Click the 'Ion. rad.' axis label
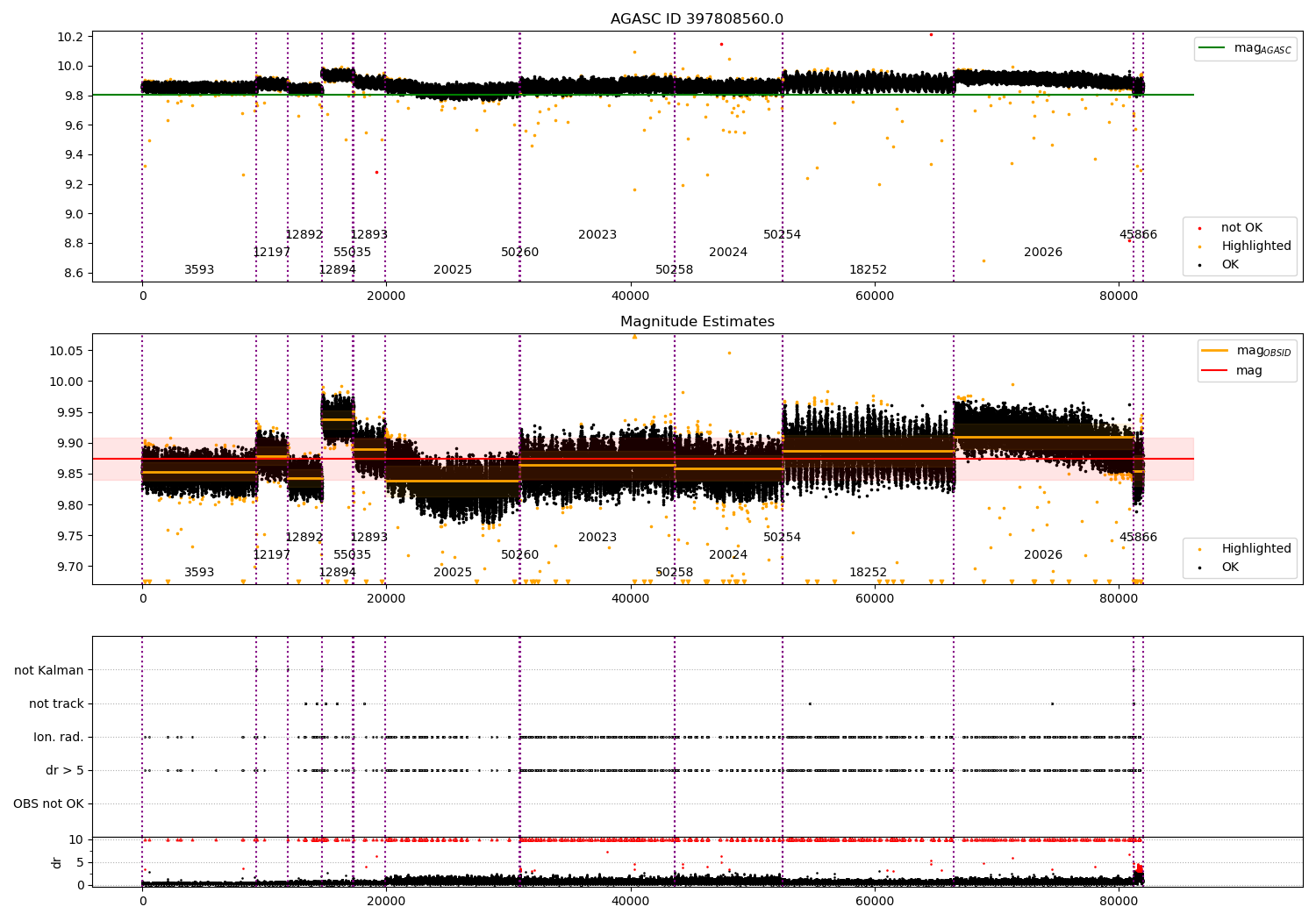This screenshot has height=921, width=1316. [x=59, y=737]
